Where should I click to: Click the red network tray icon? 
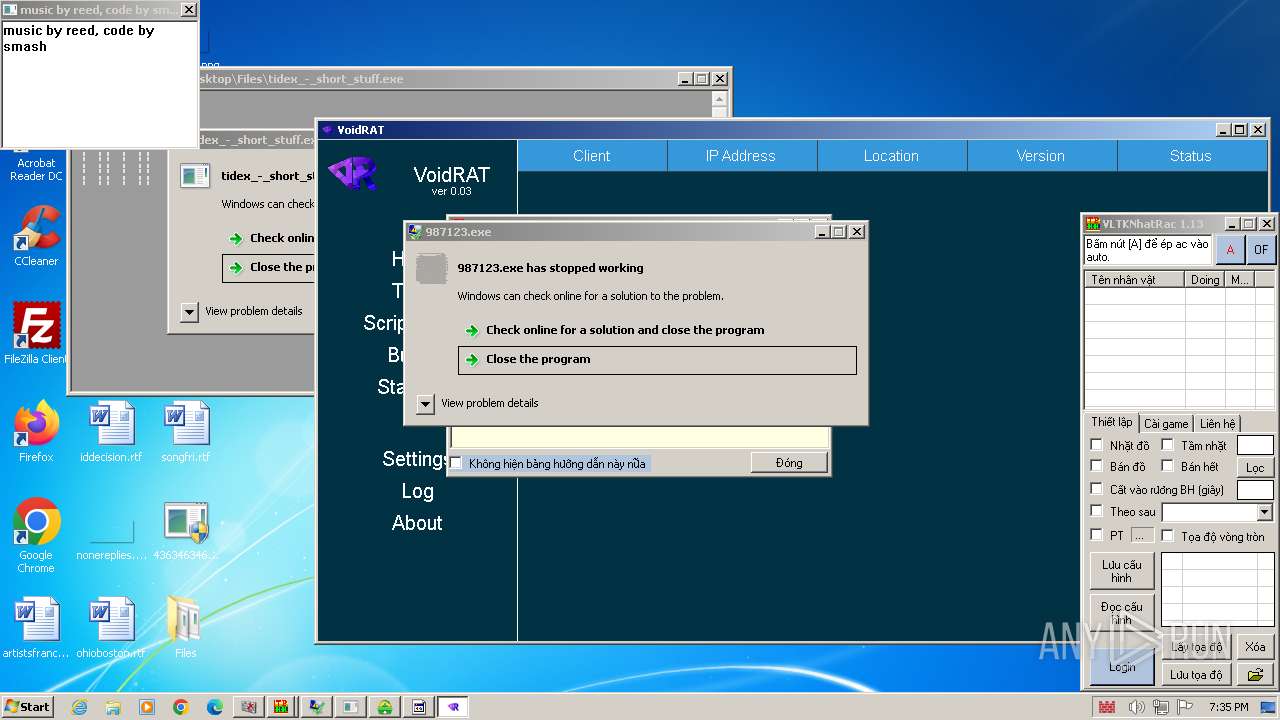(1107, 707)
